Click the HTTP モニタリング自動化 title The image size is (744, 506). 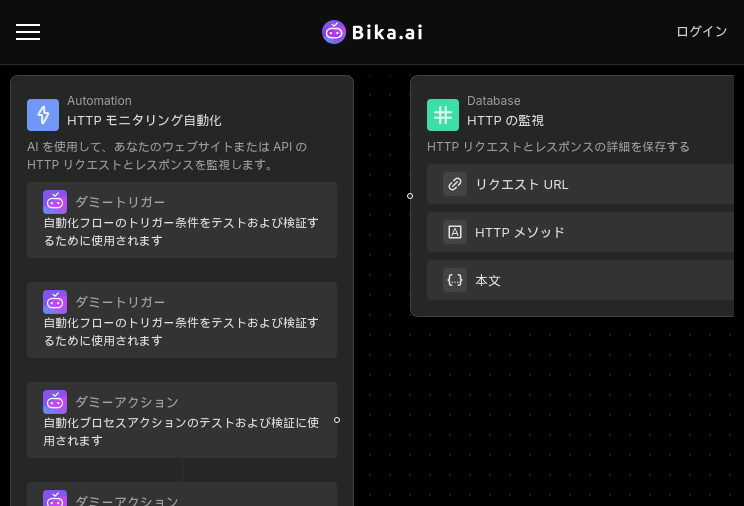tap(144, 121)
